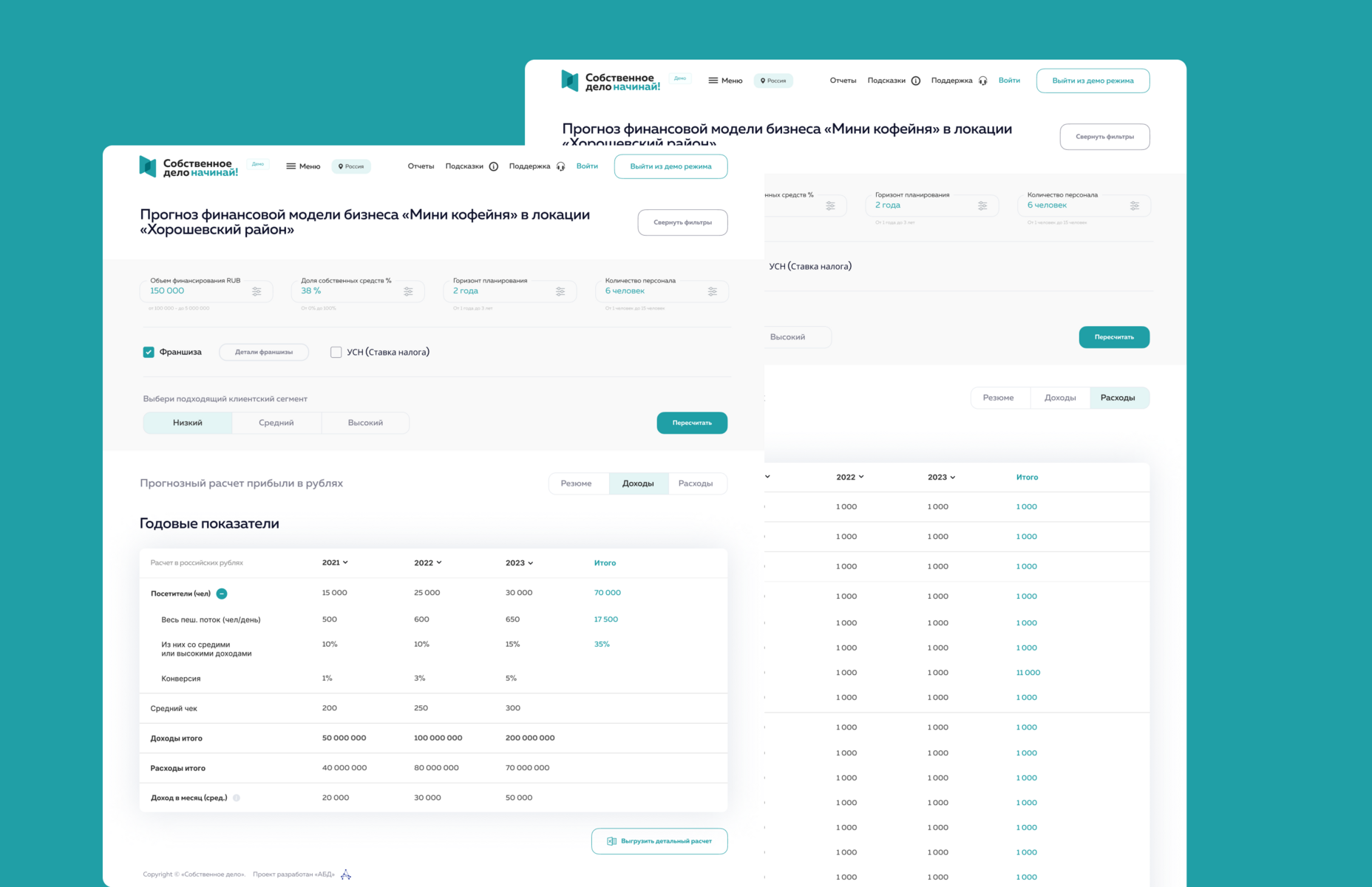Adjust the slider icon for Доля собственных средств
The height and width of the screenshot is (887, 1372).
click(x=408, y=291)
